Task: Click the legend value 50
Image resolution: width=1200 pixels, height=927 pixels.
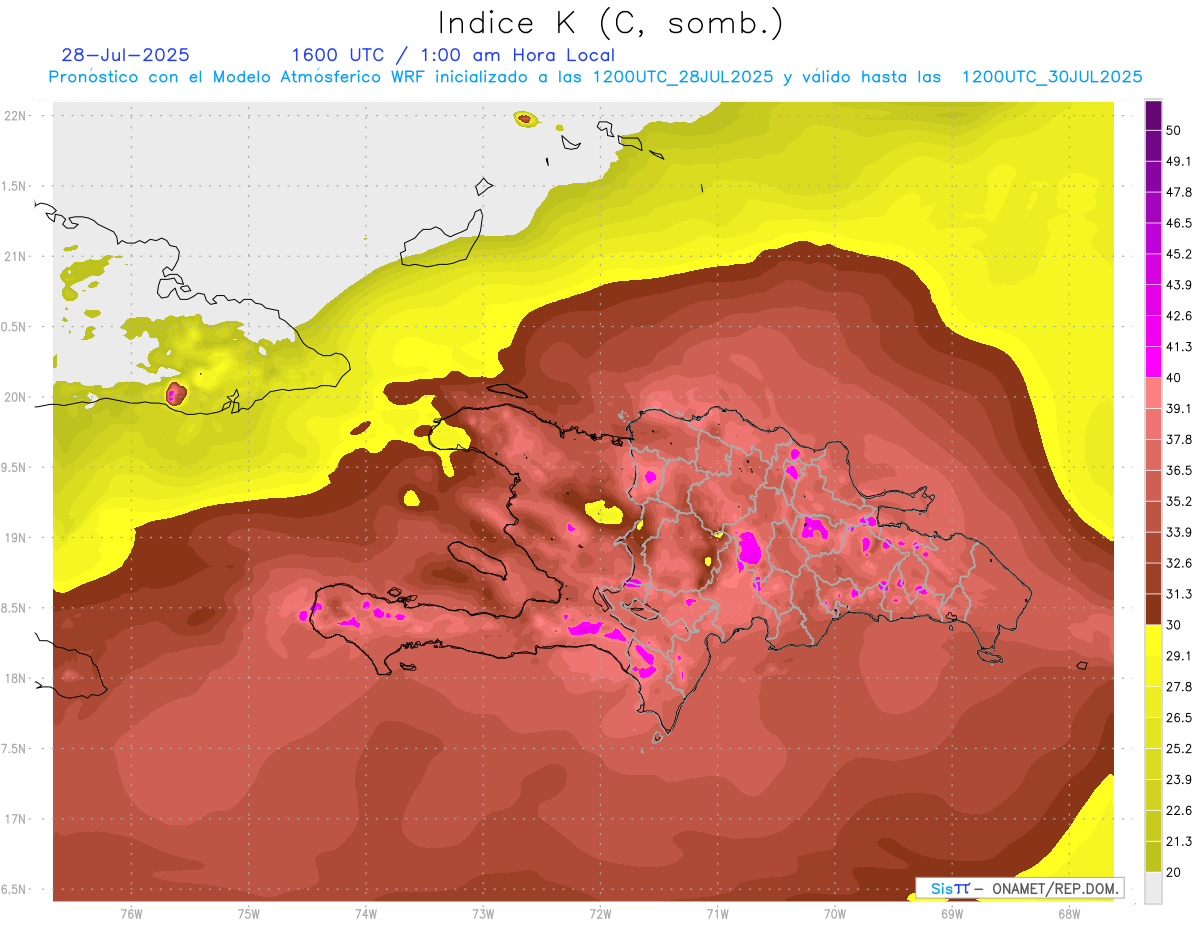Action: click(1174, 130)
